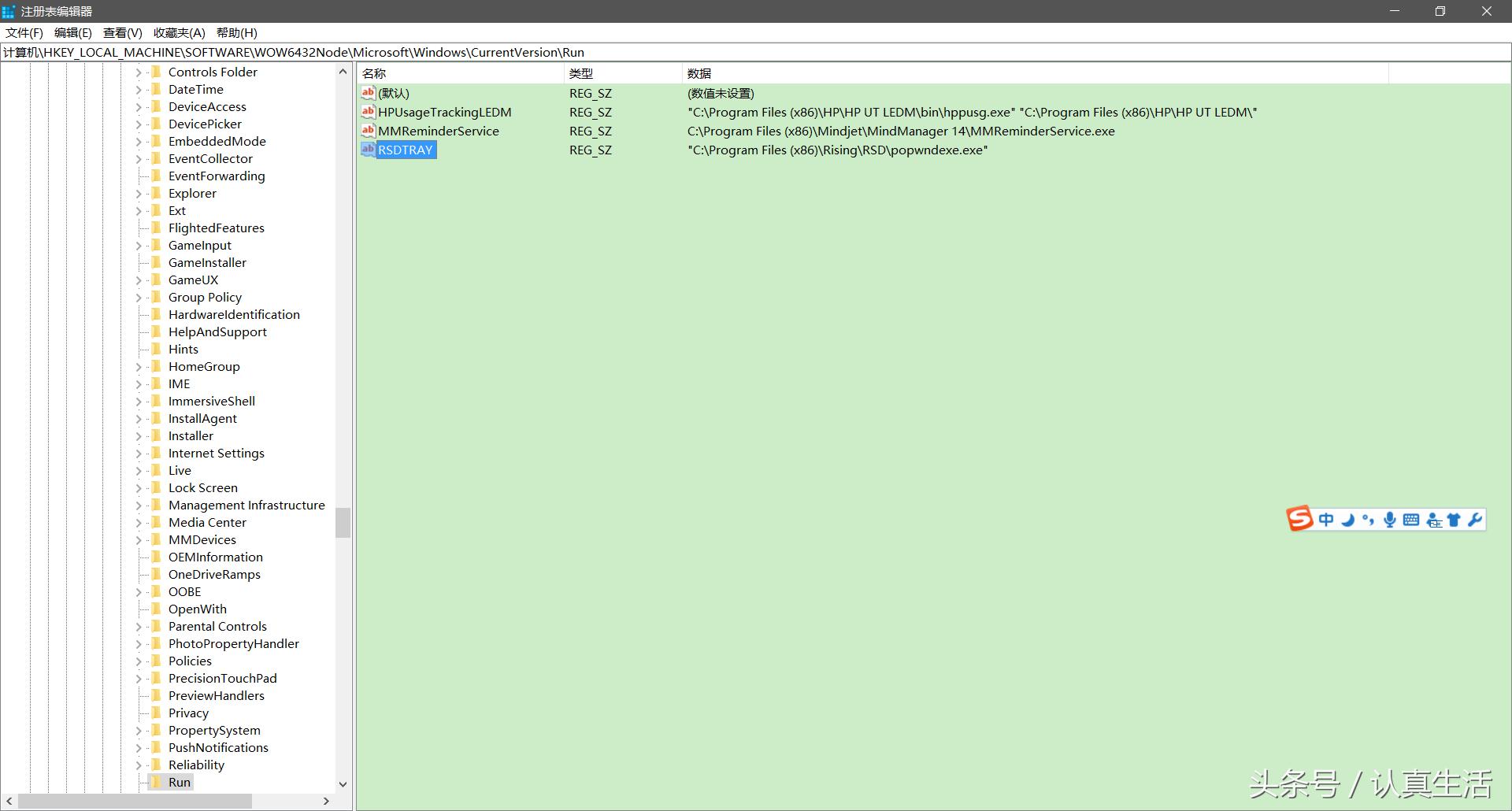Select the MMReminderService value

(439, 131)
